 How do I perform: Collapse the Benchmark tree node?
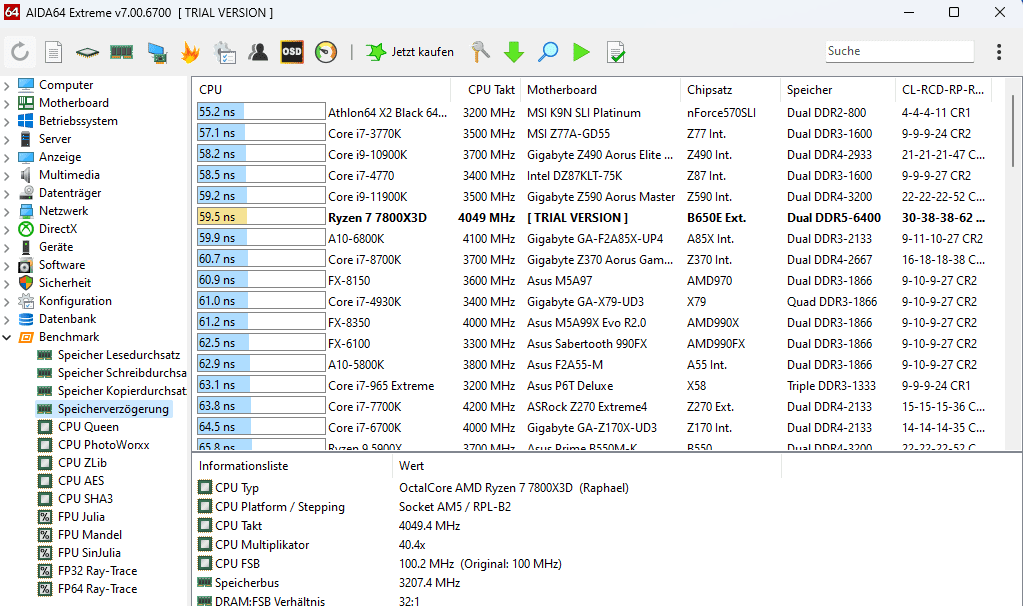click(x=7, y=337)
